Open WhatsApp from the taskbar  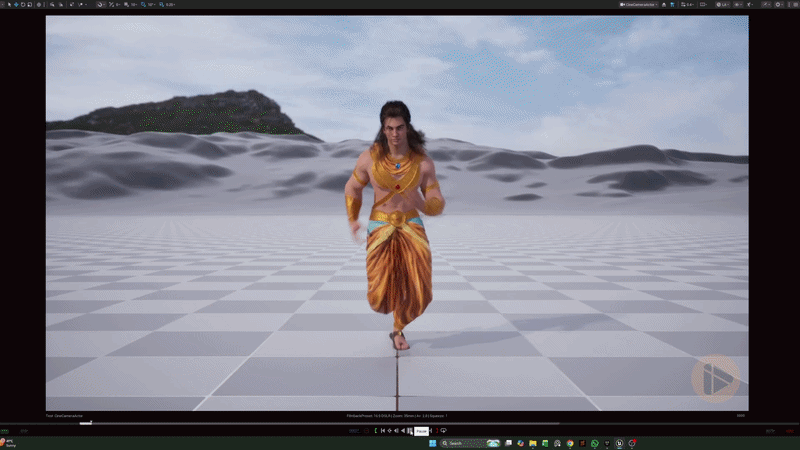coord(594,443)
